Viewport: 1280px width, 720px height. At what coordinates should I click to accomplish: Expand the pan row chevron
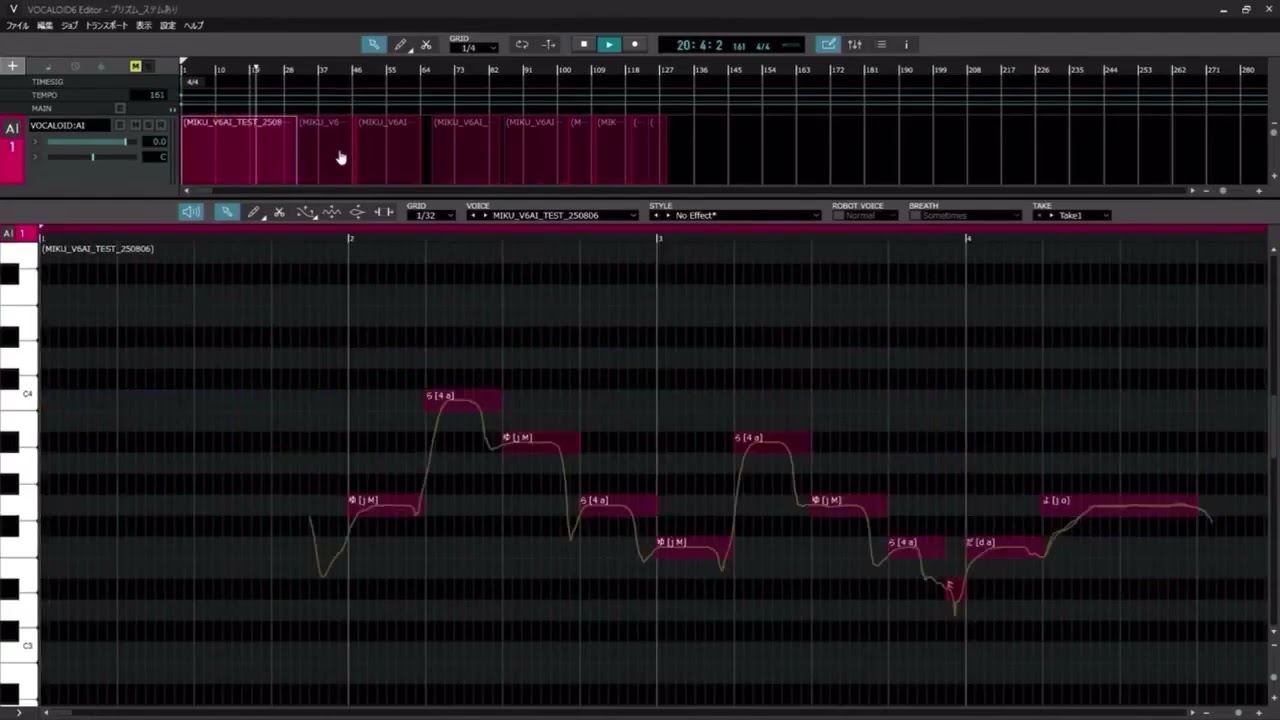(x=35, y=157)
